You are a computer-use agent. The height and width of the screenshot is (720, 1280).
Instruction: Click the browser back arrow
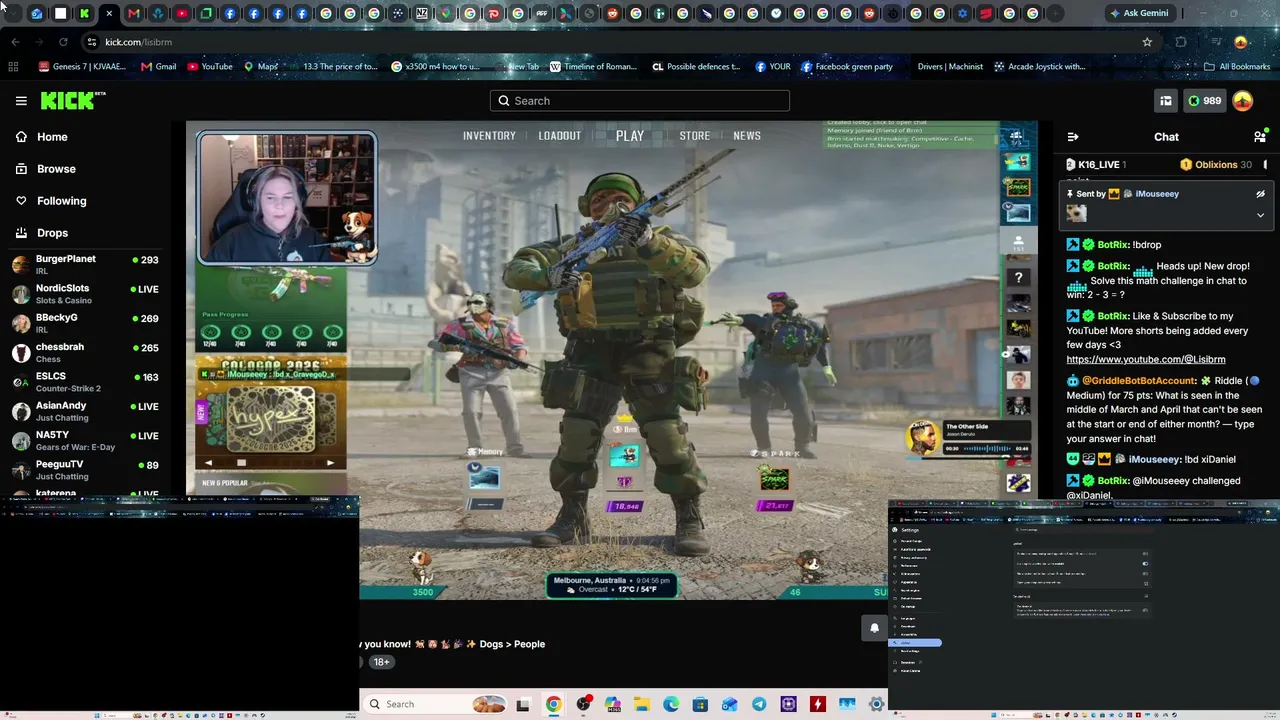click(15, 42)
